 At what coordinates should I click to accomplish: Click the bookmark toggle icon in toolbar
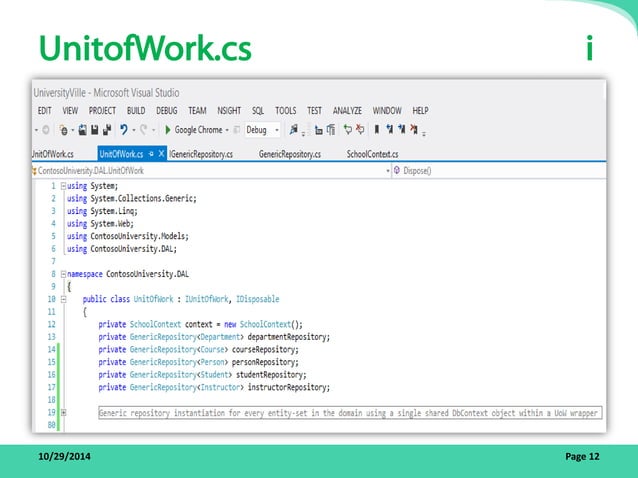(378, 130)
